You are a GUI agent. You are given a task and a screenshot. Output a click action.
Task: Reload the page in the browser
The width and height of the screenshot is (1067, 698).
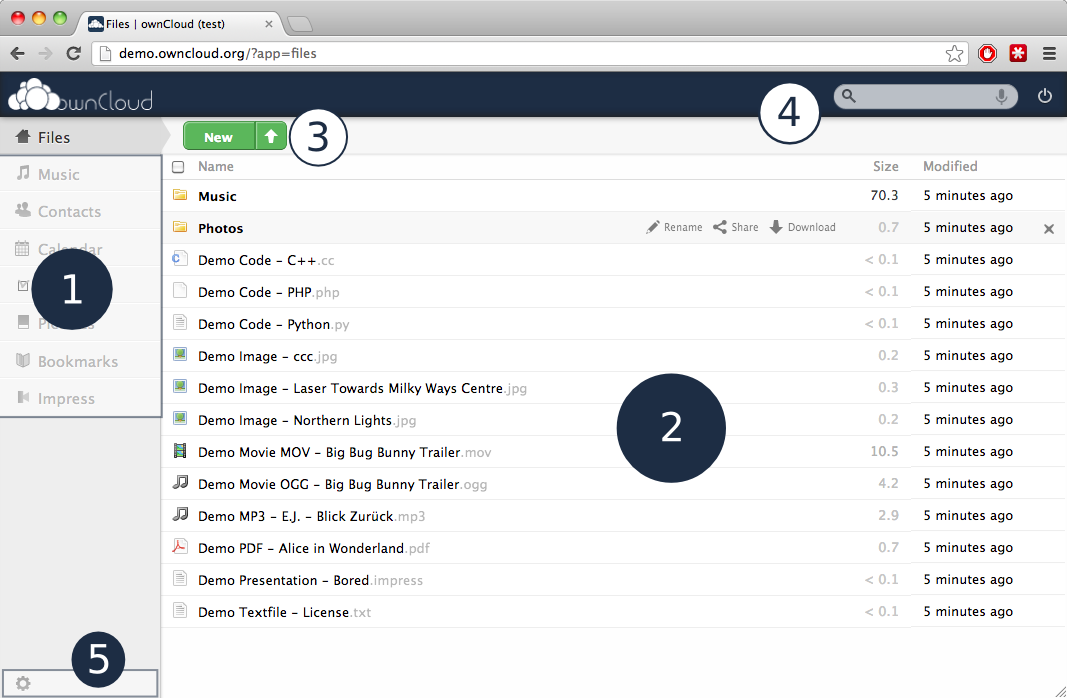click(x=73, y=54)
